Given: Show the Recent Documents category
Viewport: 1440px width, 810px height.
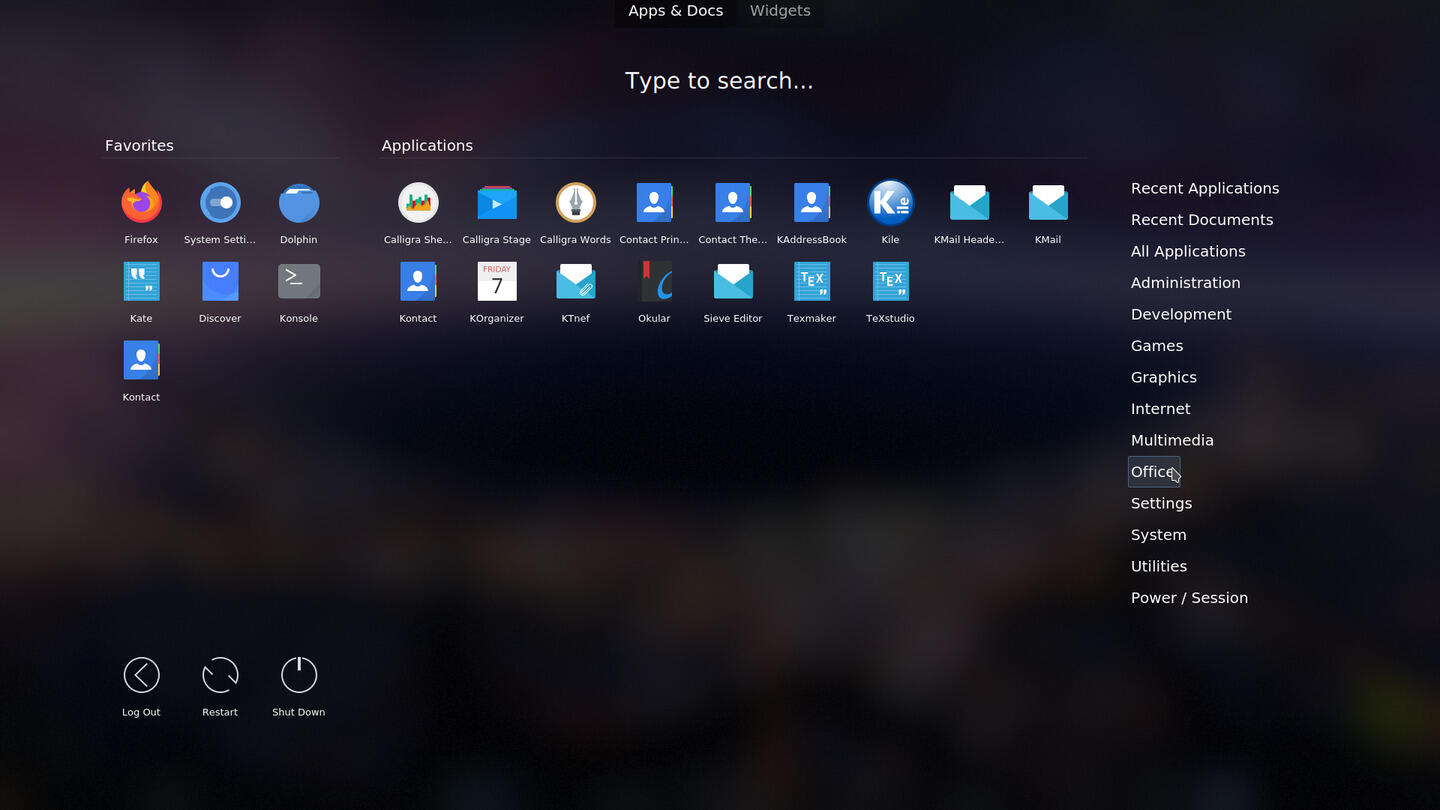Looking at the screenshot, I should click(1202, 220).
